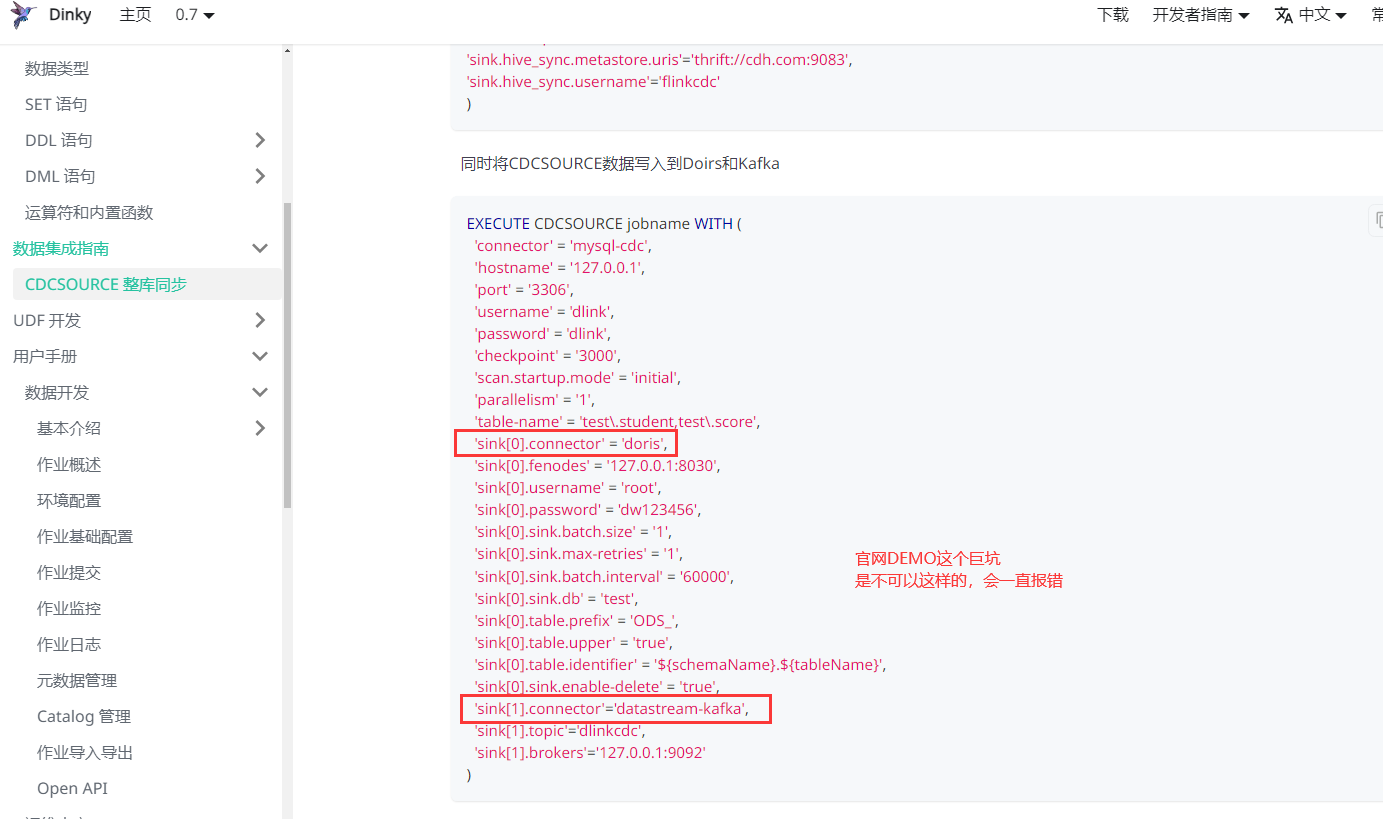
Task: Click the 'sink[0].table.identifier' code line
Action: pyautogui.click(x=681, y=664)
